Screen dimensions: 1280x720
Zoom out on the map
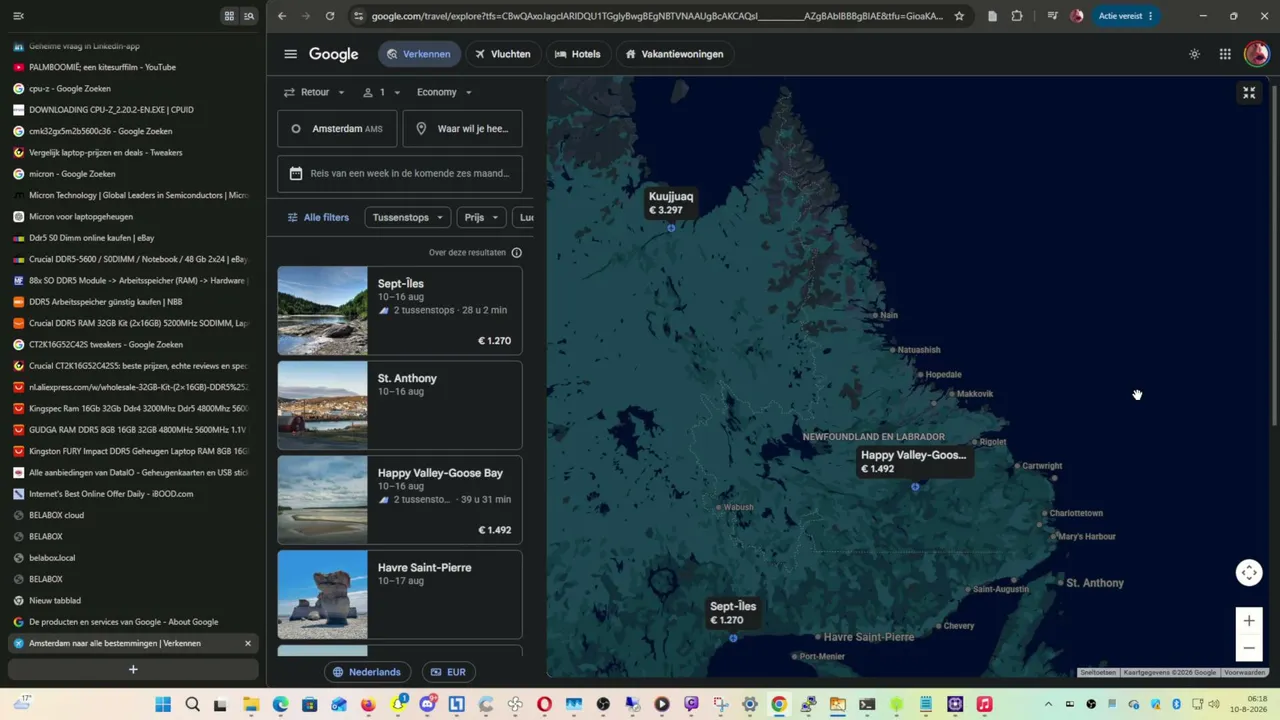(x=1249, y=648)
